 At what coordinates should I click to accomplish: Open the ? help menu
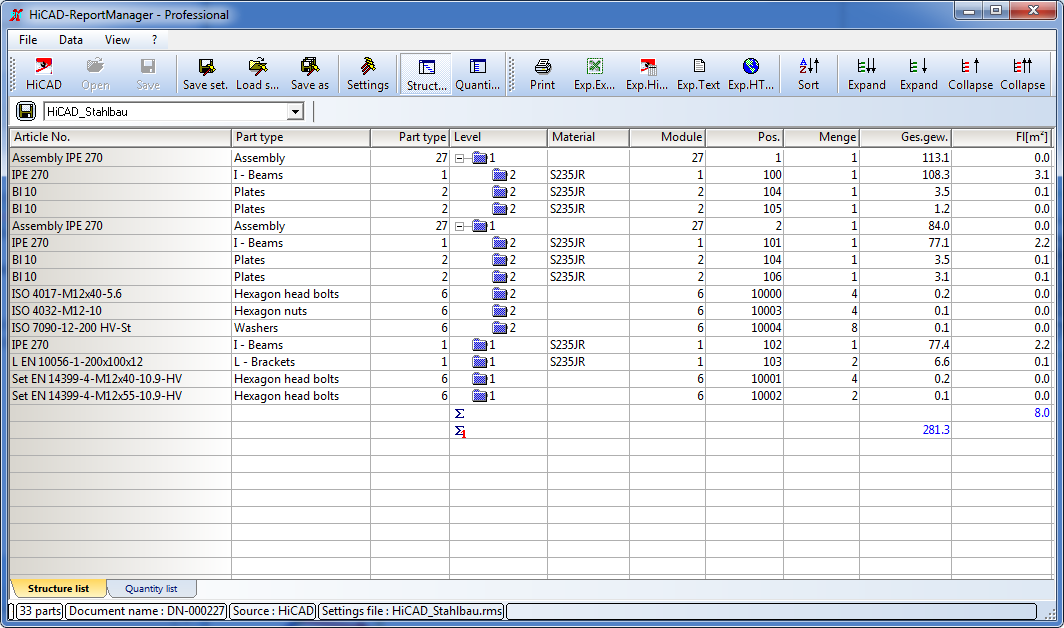click(x=155, y=40)
